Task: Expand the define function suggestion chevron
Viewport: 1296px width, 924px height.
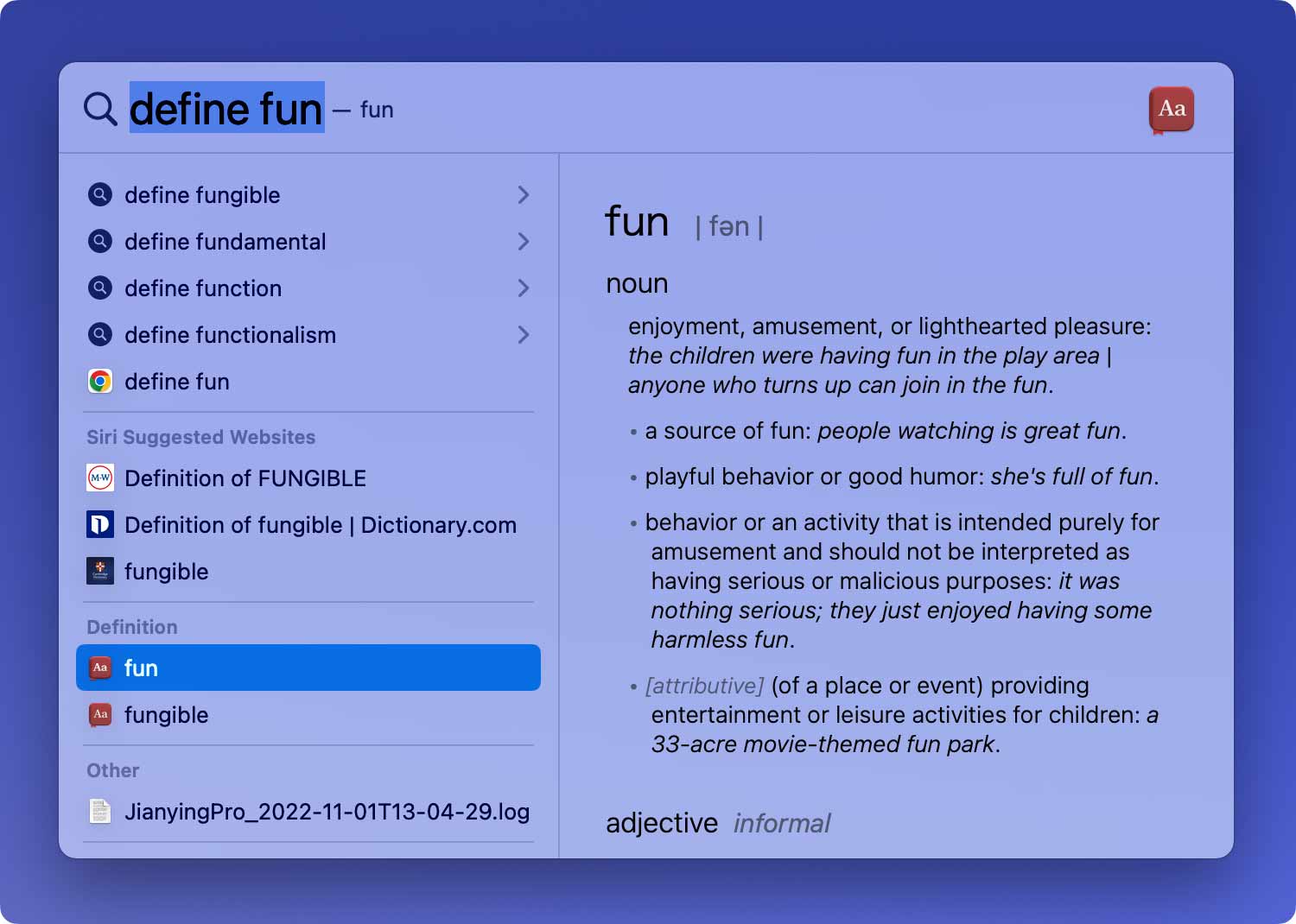Action: (x=523, y=288)
